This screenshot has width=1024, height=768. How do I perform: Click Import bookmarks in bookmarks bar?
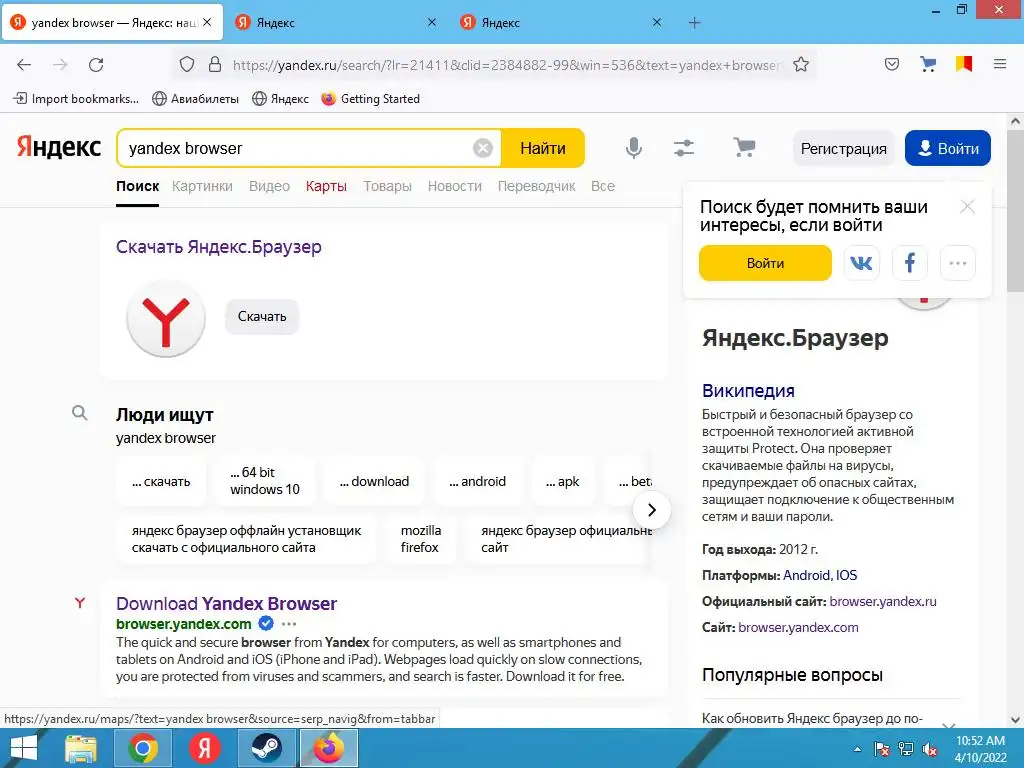click(76, 99)
